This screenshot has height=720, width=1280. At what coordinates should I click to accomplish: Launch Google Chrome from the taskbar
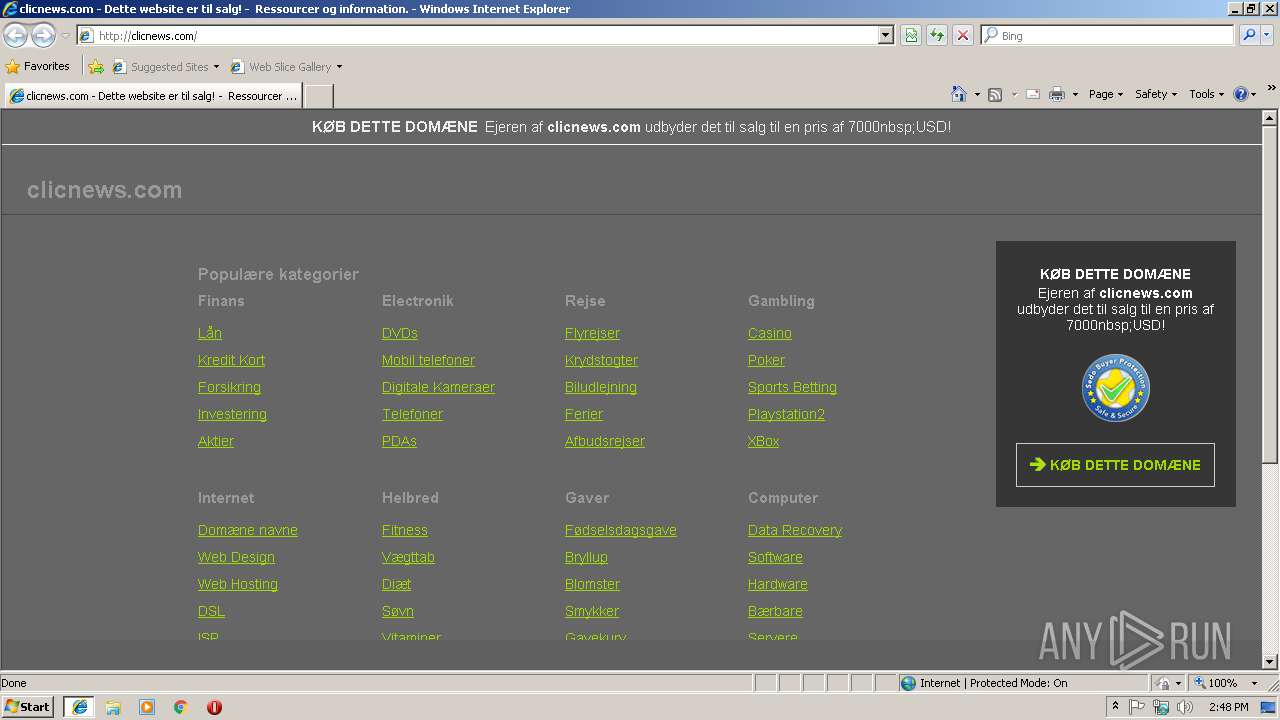click(181, 707)
